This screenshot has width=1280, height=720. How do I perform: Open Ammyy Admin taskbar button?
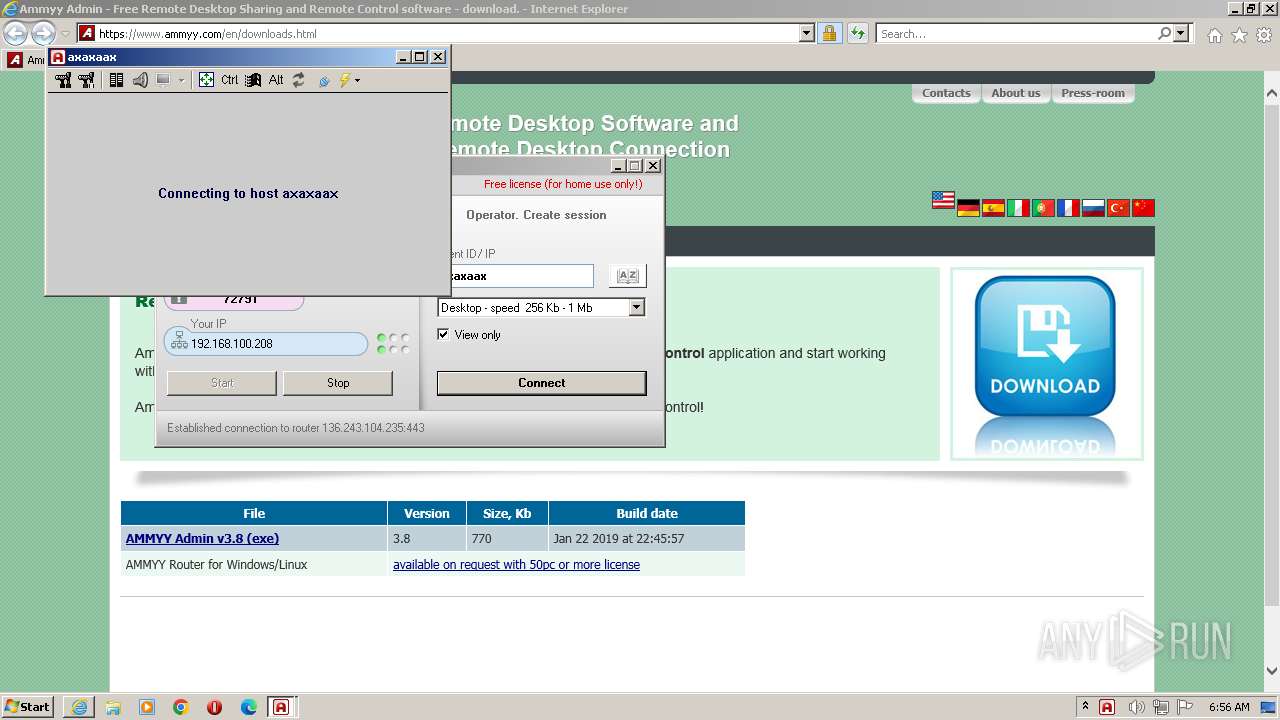tap(281, 707)
